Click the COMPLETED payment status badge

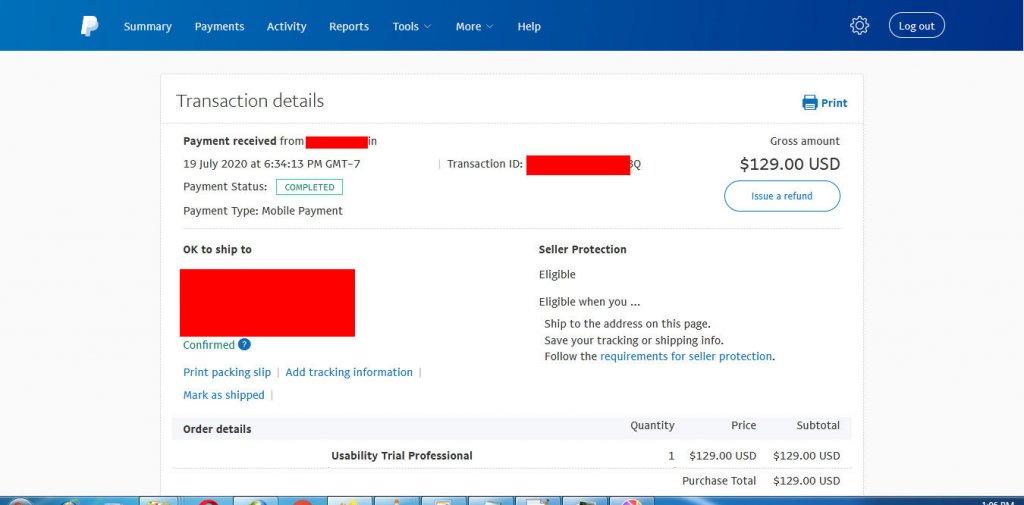[309, 187]
